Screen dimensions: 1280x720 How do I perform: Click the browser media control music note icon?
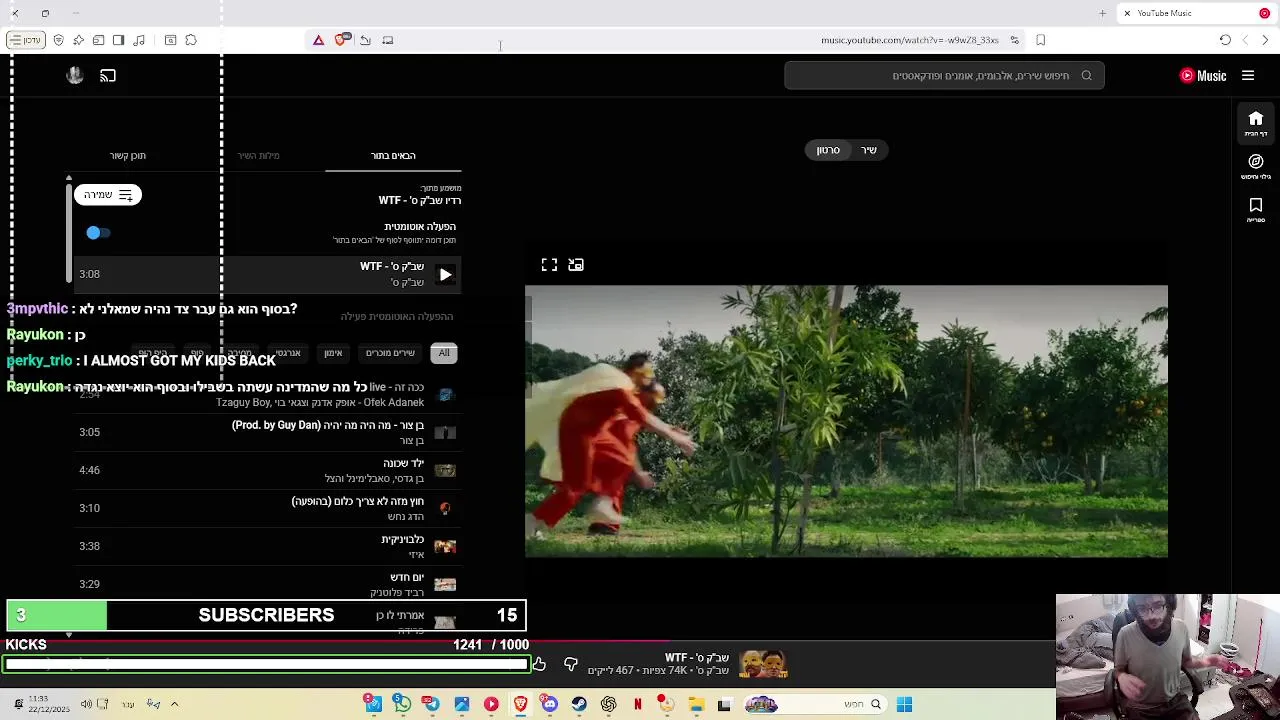pos(139,40)
